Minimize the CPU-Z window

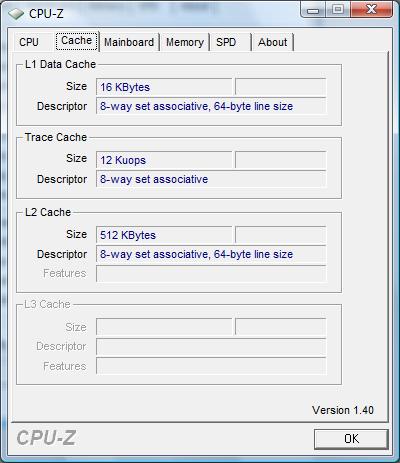coord(313,10)
